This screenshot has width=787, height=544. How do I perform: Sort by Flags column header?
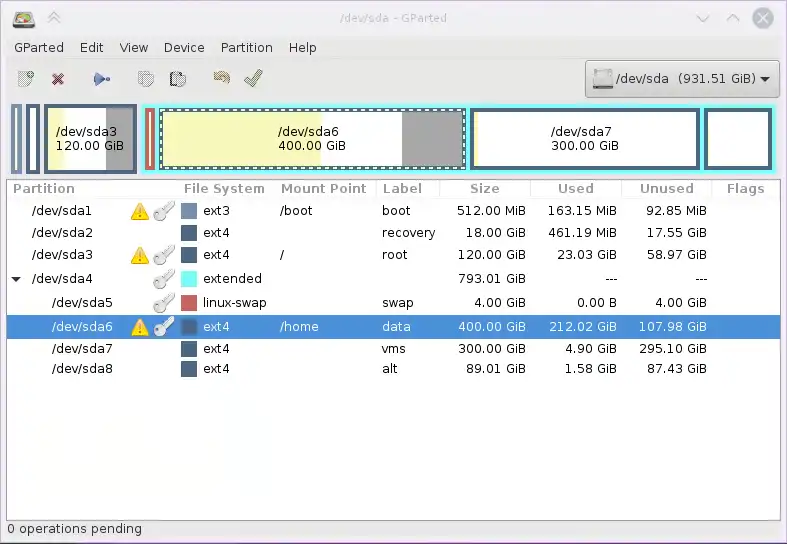[x=746, y=189]
